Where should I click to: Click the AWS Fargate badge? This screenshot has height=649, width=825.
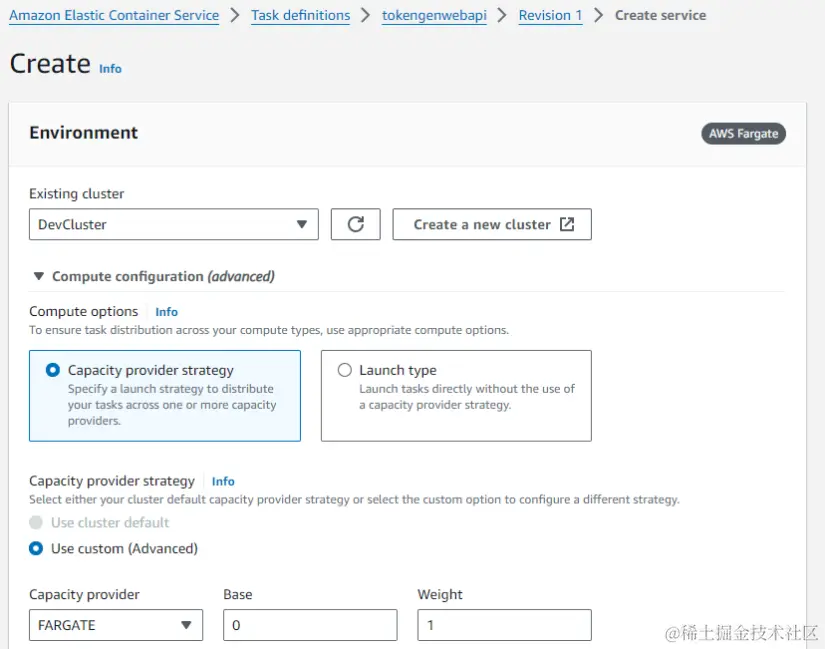pyautogui.click(x=743, y=134)
